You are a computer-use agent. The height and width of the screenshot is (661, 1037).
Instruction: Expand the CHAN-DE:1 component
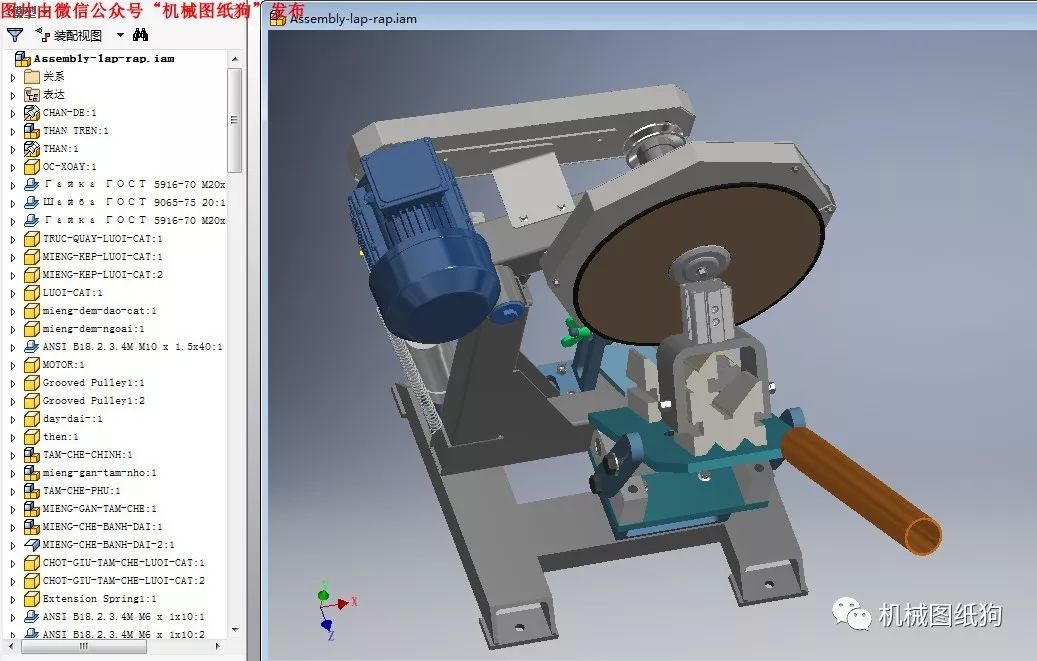(13, 113)
